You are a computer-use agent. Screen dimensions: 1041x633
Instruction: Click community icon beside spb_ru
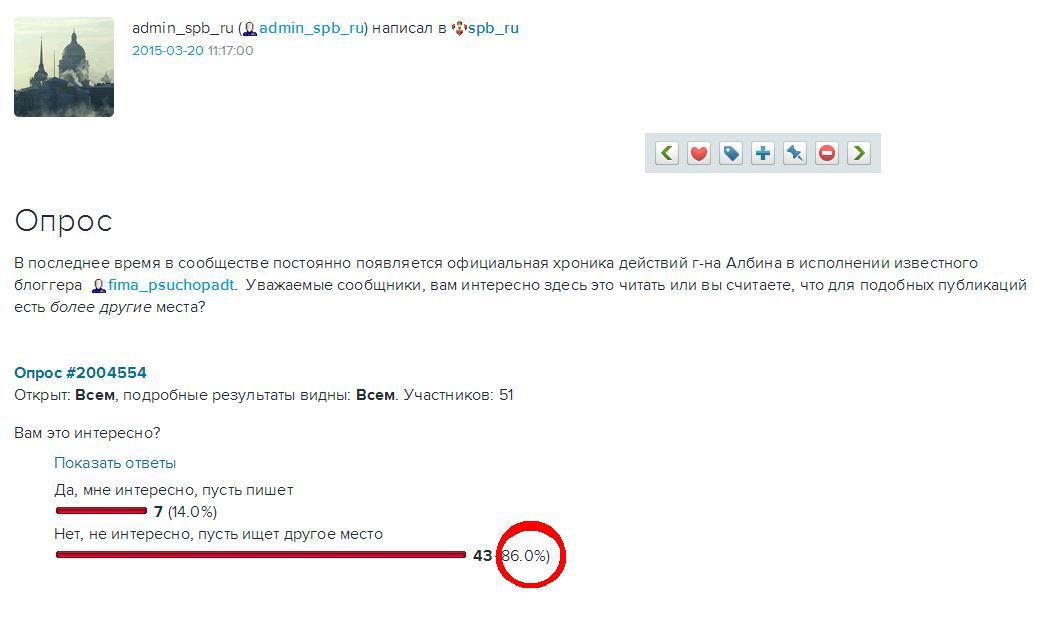458,29
